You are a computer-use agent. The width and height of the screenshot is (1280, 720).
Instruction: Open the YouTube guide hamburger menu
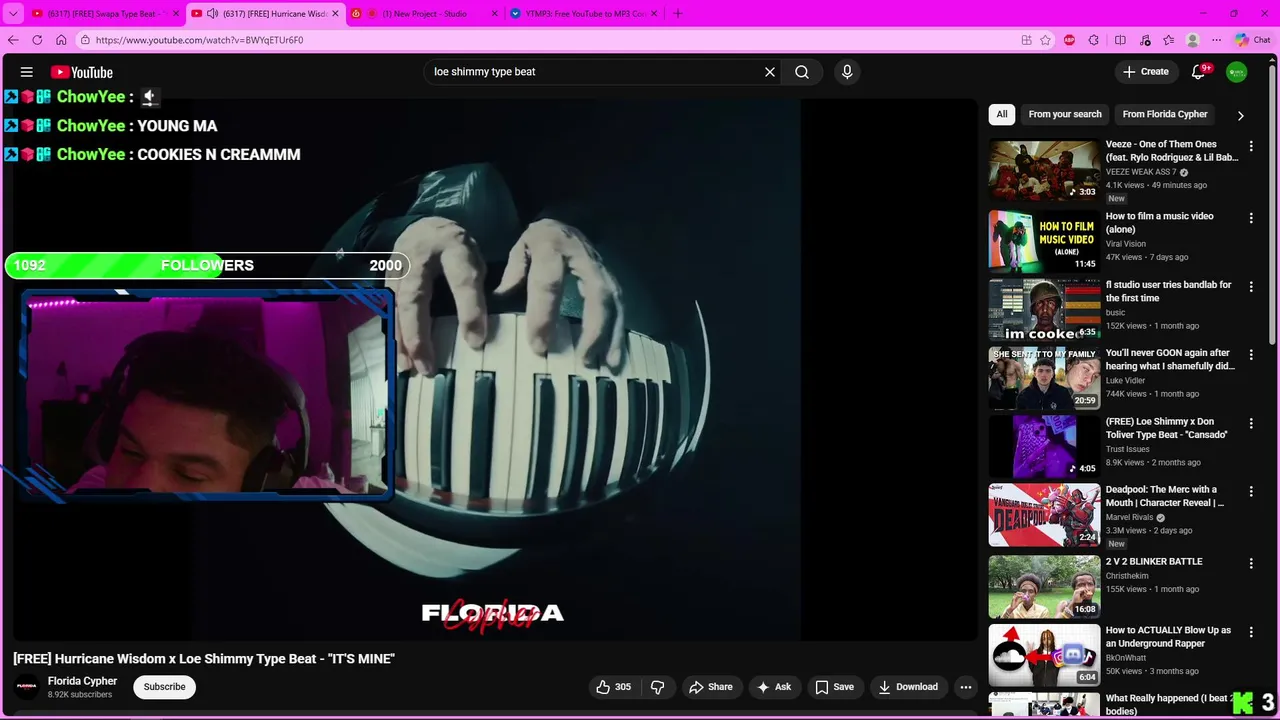pyautogui.click(x=27, y=72)
